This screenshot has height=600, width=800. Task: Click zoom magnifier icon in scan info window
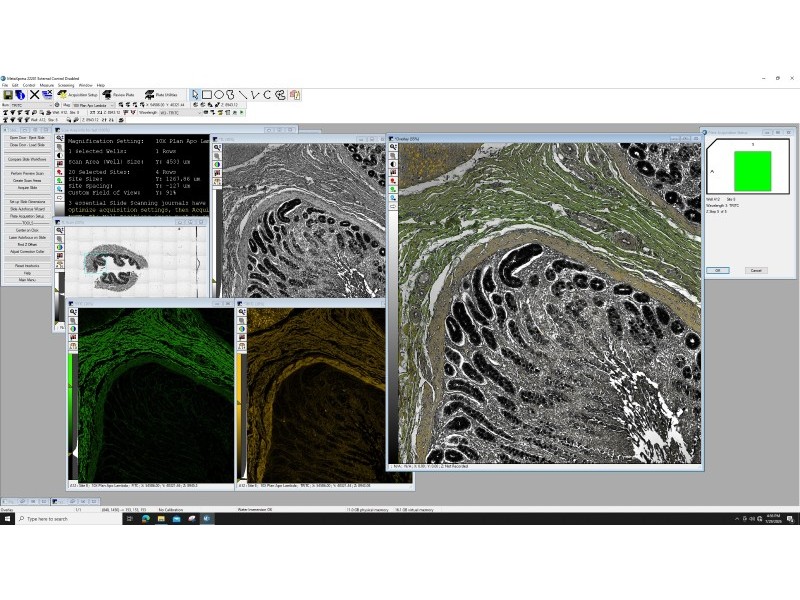point(60,138)
